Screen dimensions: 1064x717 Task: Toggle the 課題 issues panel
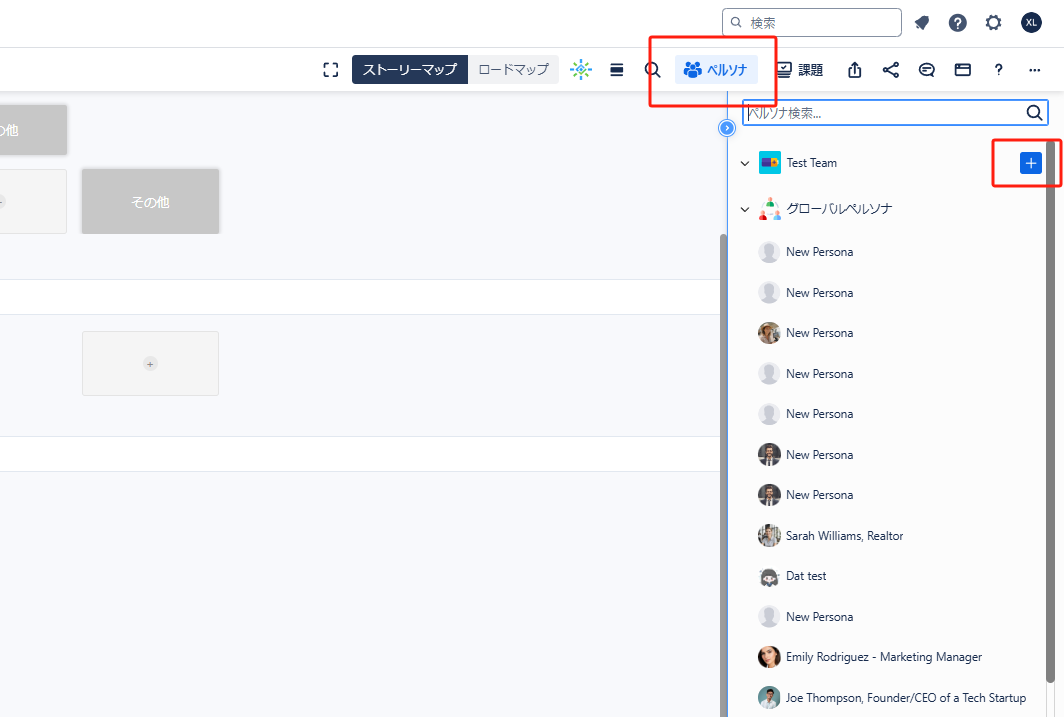click(800, 70)
